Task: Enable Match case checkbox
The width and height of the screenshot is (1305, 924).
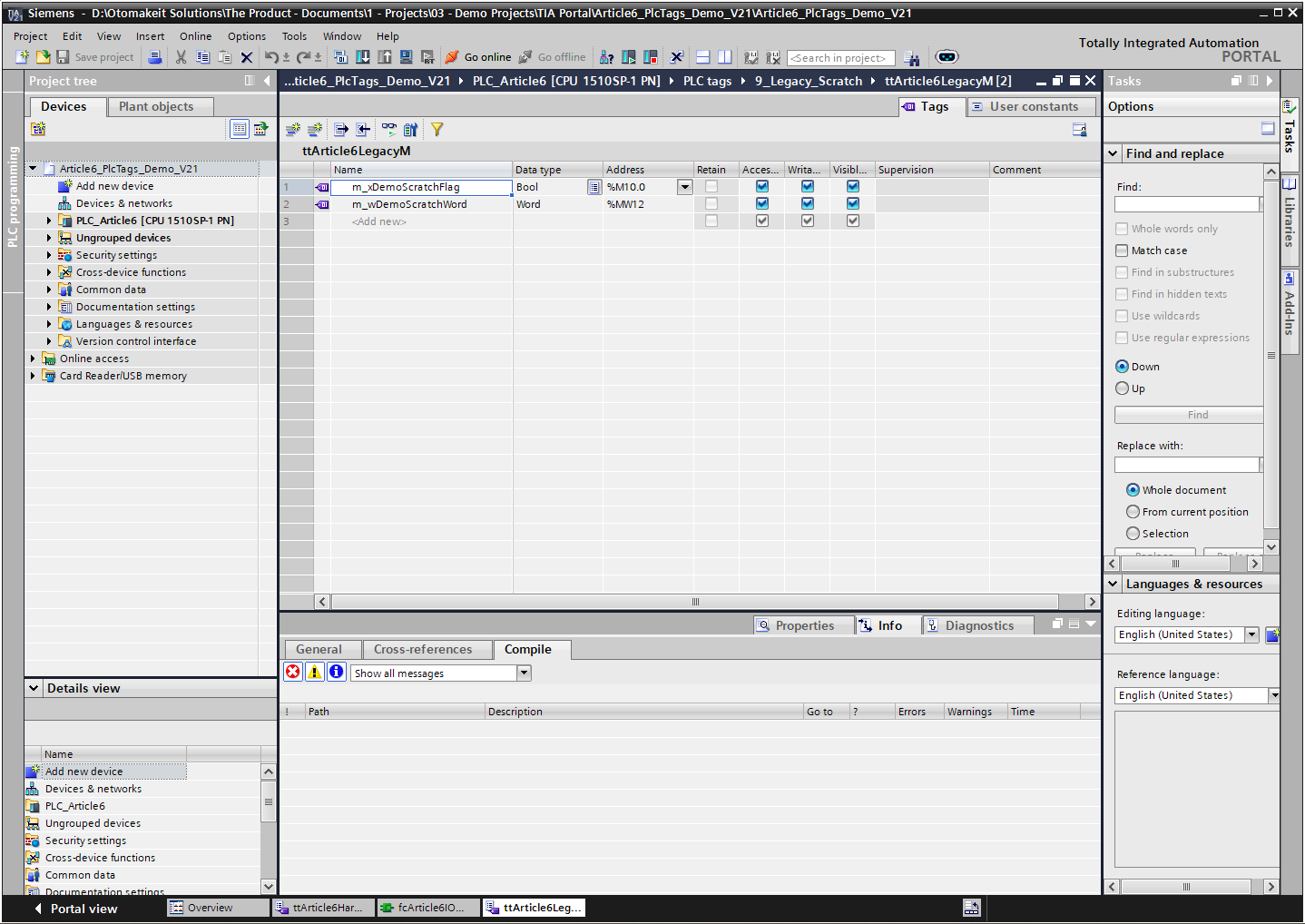Action: pos(1123,251)
